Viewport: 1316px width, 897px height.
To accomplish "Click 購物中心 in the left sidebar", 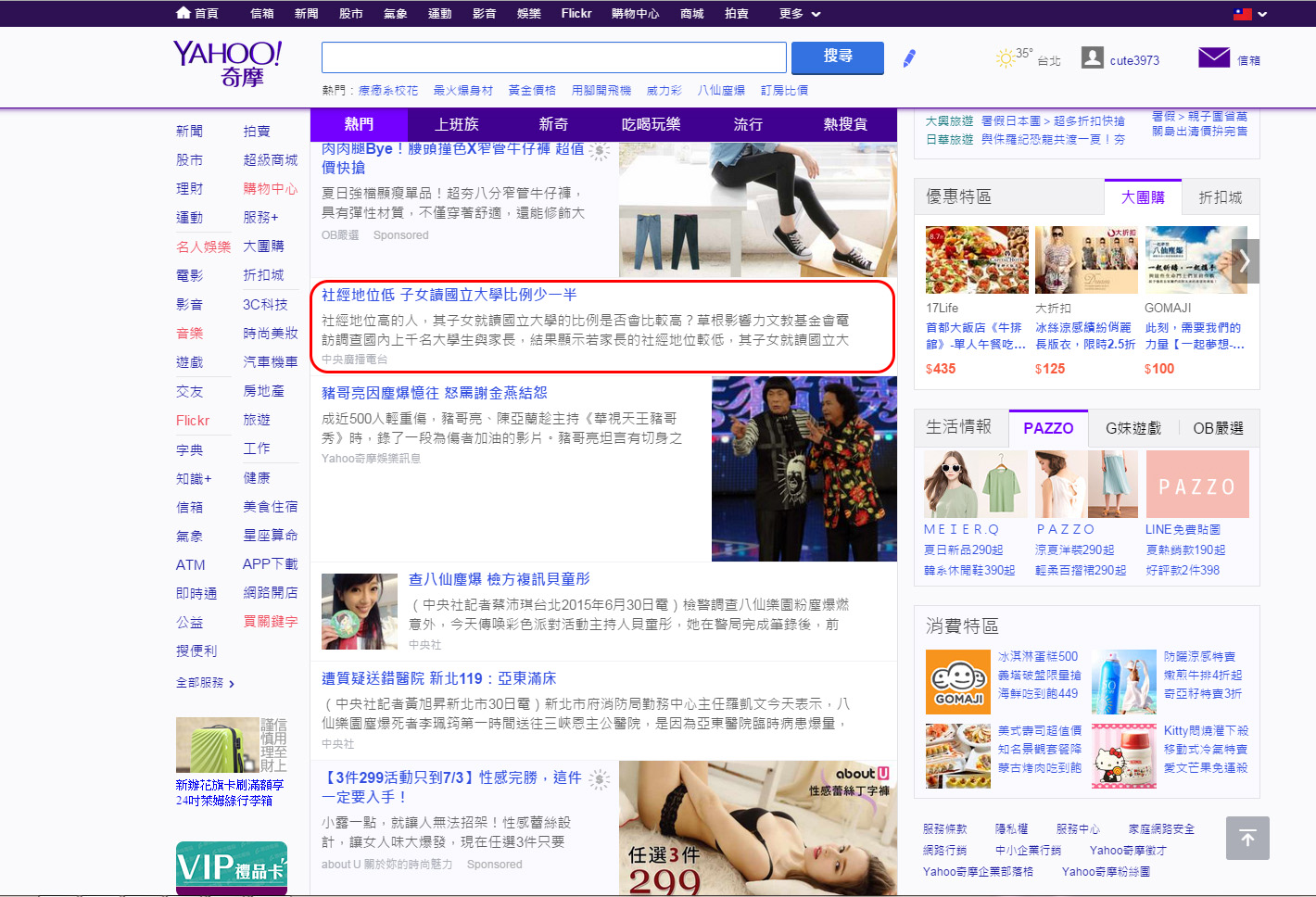I will pos(270,188).
